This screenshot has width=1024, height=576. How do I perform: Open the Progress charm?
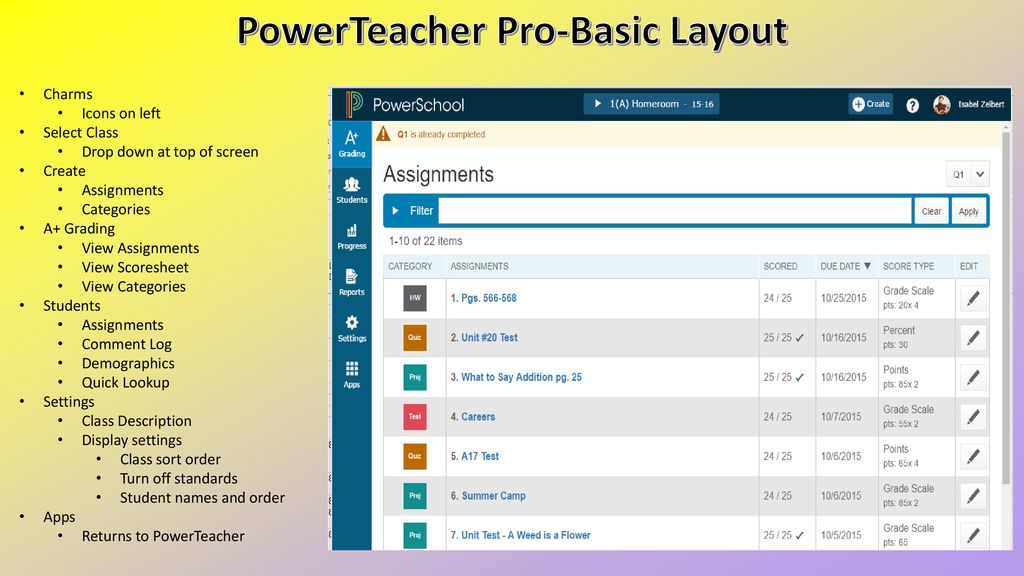[351, 236]
